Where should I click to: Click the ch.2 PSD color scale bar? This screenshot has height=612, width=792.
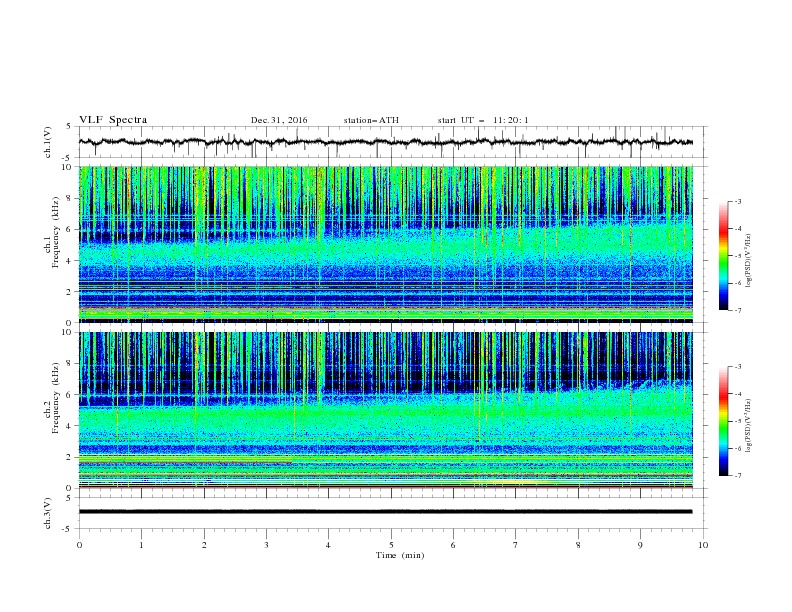coord(723,421)
